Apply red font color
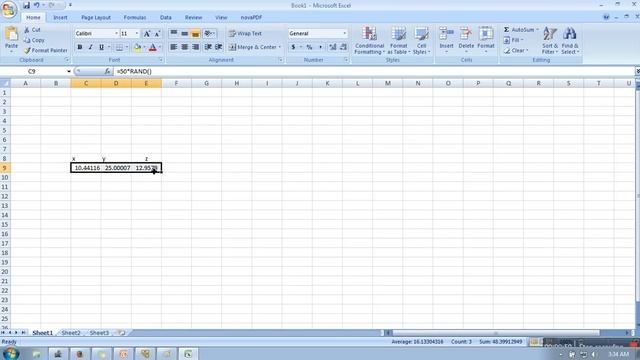This screenshot has height=360, width=640. tap(153, 47)
